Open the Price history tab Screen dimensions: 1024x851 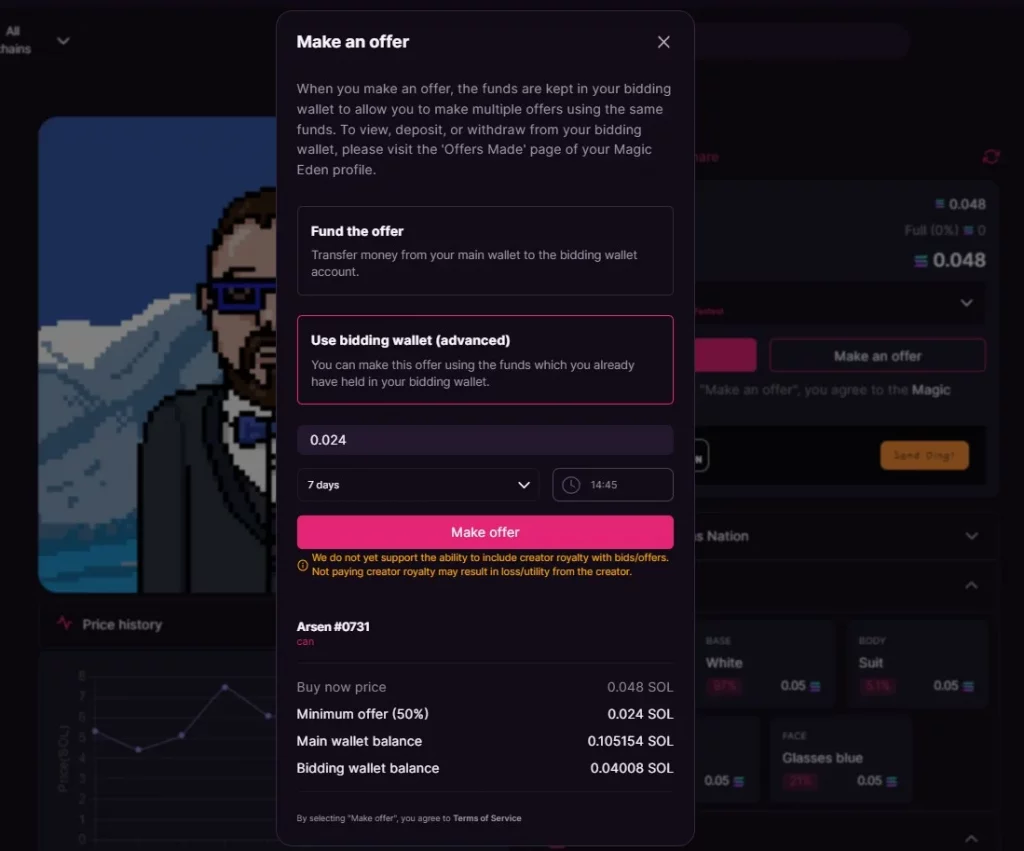tap(121, 624)
